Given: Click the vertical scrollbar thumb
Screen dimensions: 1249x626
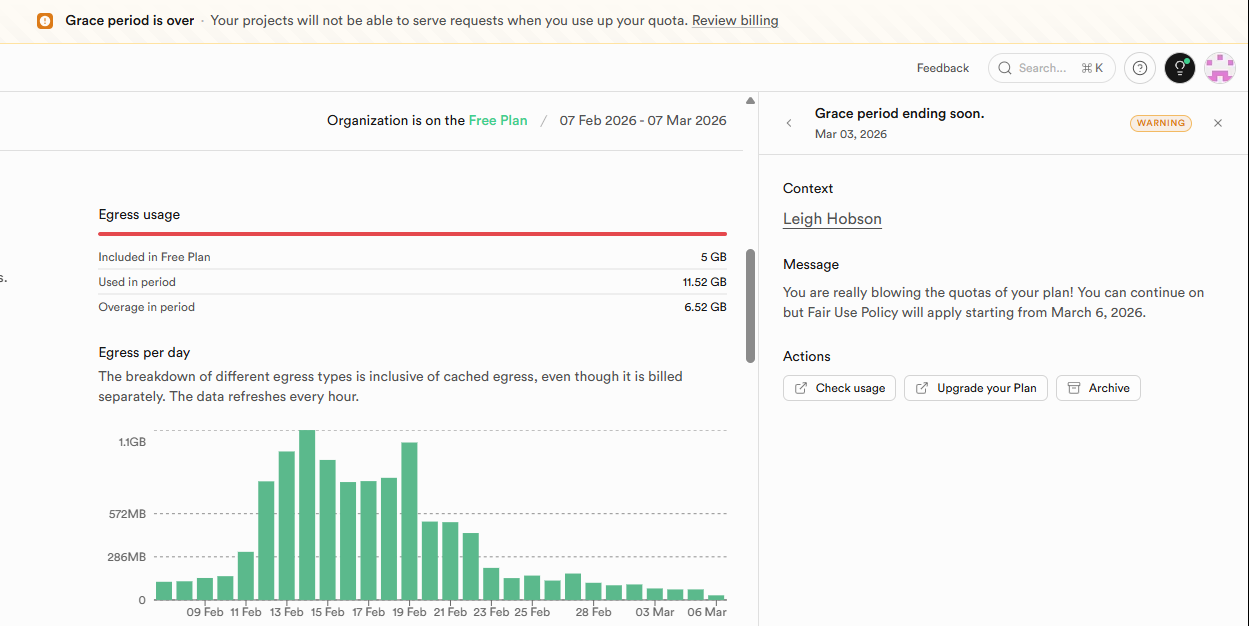Looking at the screenshot, I should tap(750, 305).
